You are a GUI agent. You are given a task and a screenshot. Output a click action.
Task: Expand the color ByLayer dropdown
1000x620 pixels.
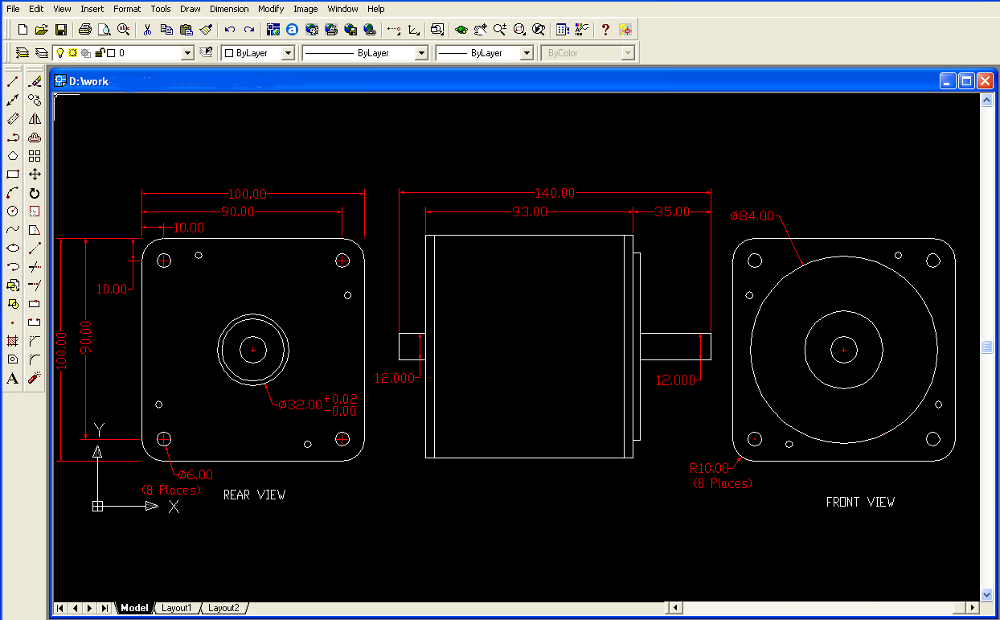click(x=288, y=53)
